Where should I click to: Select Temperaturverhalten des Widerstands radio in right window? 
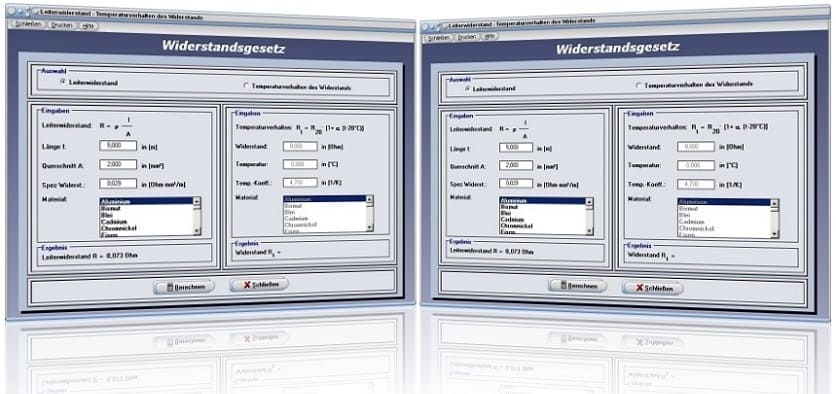(638, 85)
